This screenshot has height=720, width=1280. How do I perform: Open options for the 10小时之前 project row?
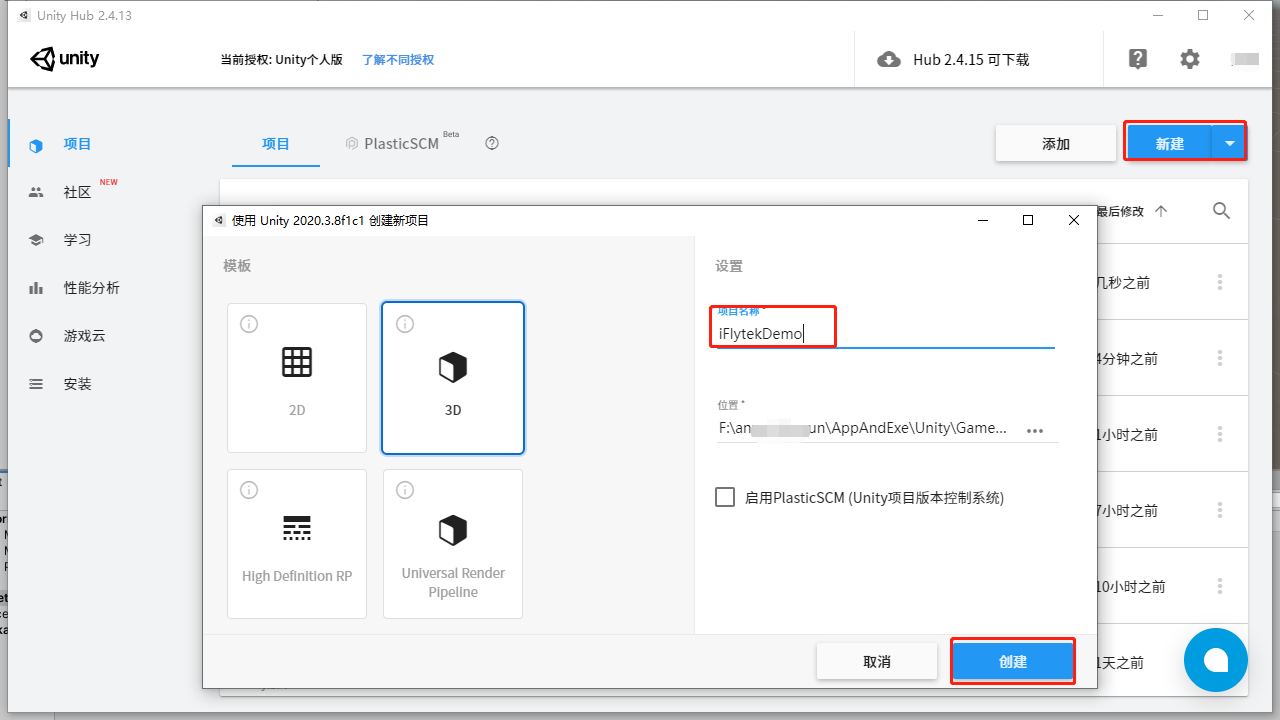(x=1220, y=587)
